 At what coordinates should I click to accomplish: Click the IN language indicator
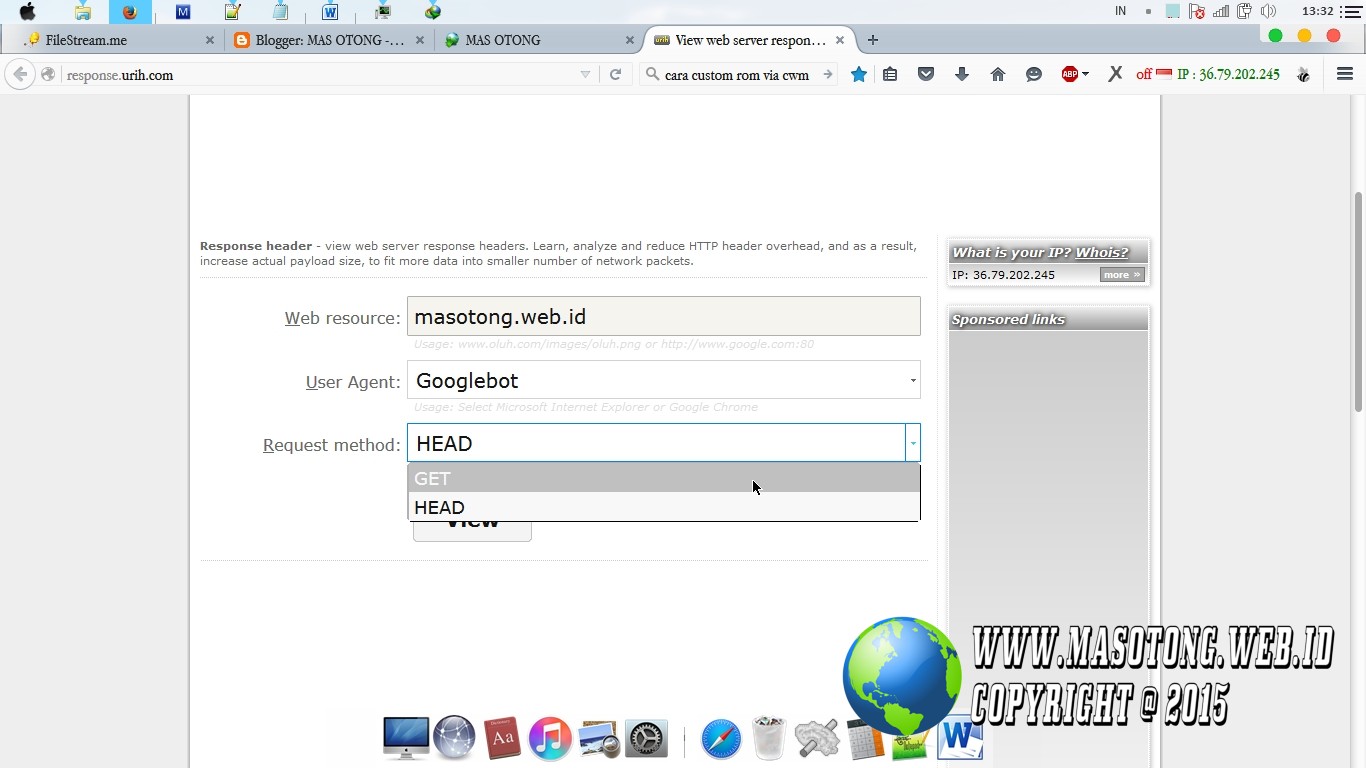pyautogui.click(x=1121, y=11)
